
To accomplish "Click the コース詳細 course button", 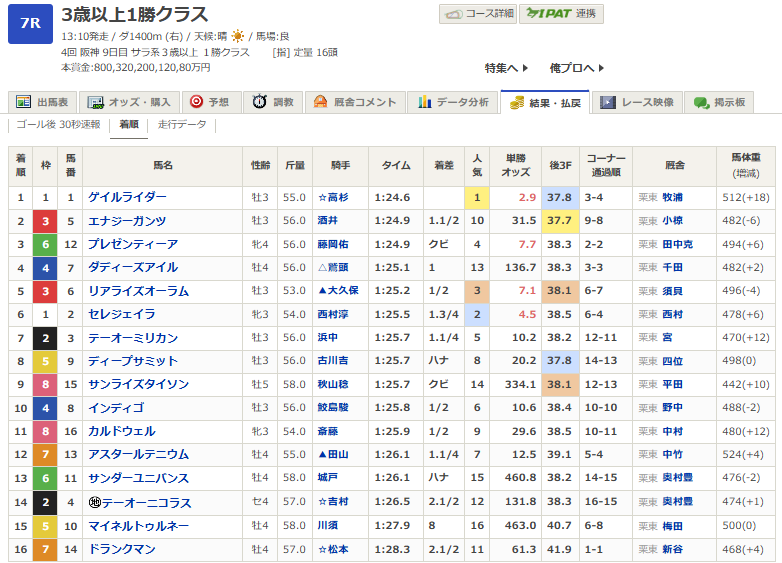I will point(477,14).
